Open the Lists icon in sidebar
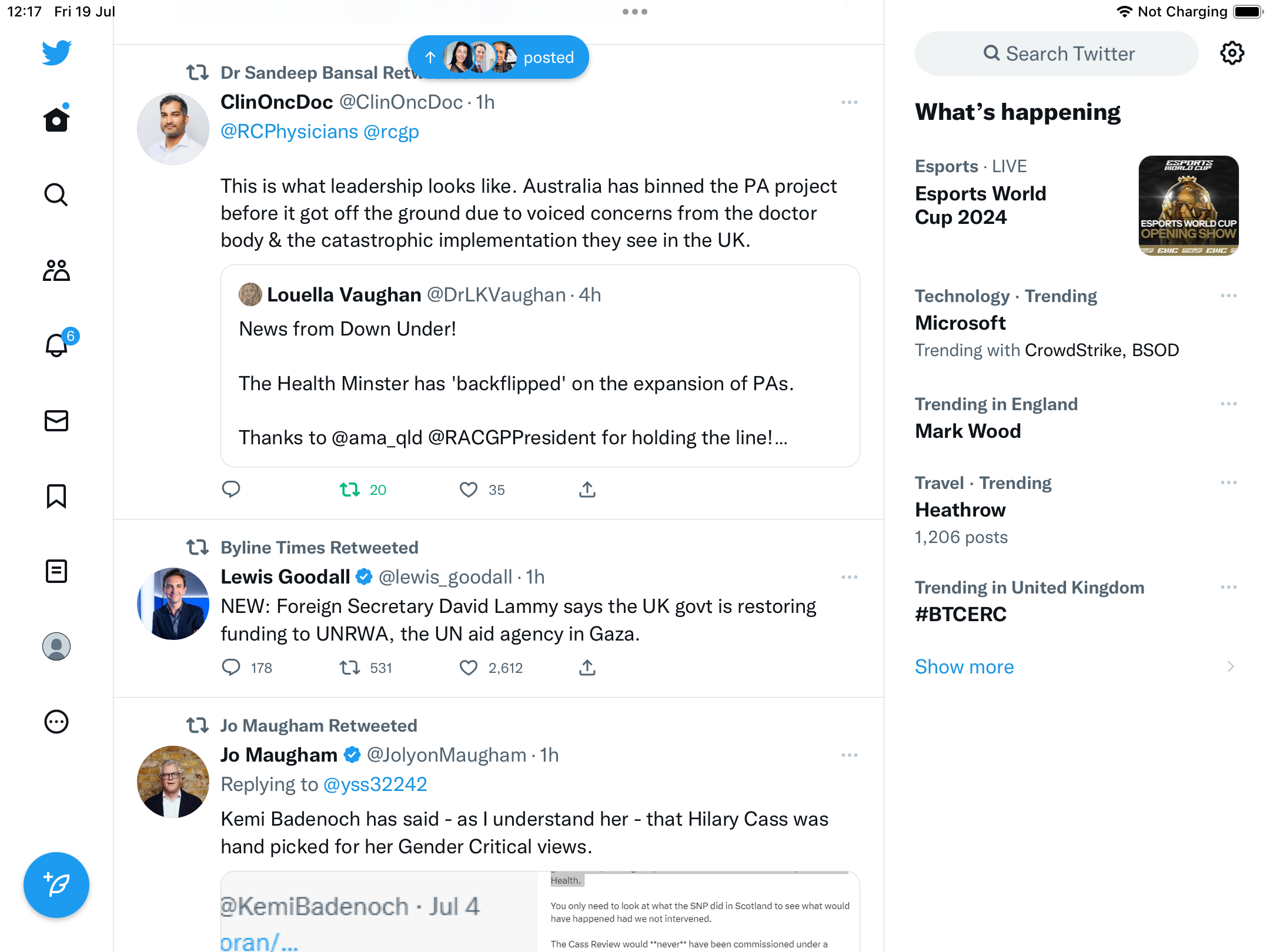 click(56, 571)
